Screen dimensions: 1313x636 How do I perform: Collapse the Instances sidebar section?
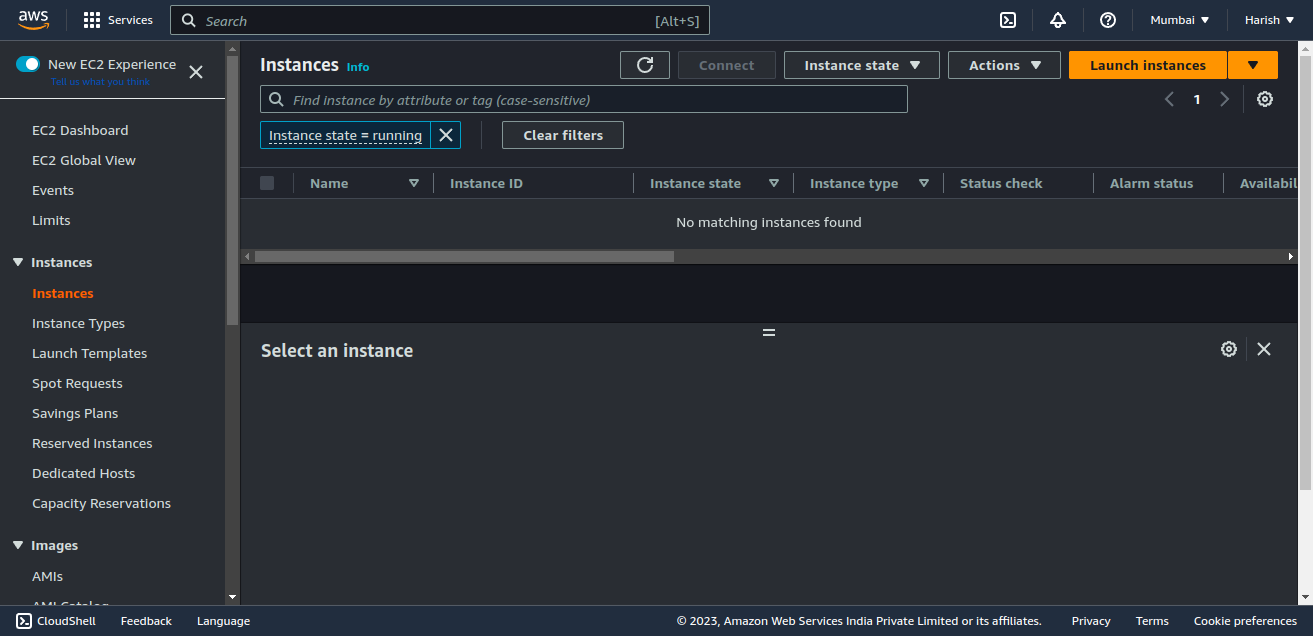tap(18, 262)
